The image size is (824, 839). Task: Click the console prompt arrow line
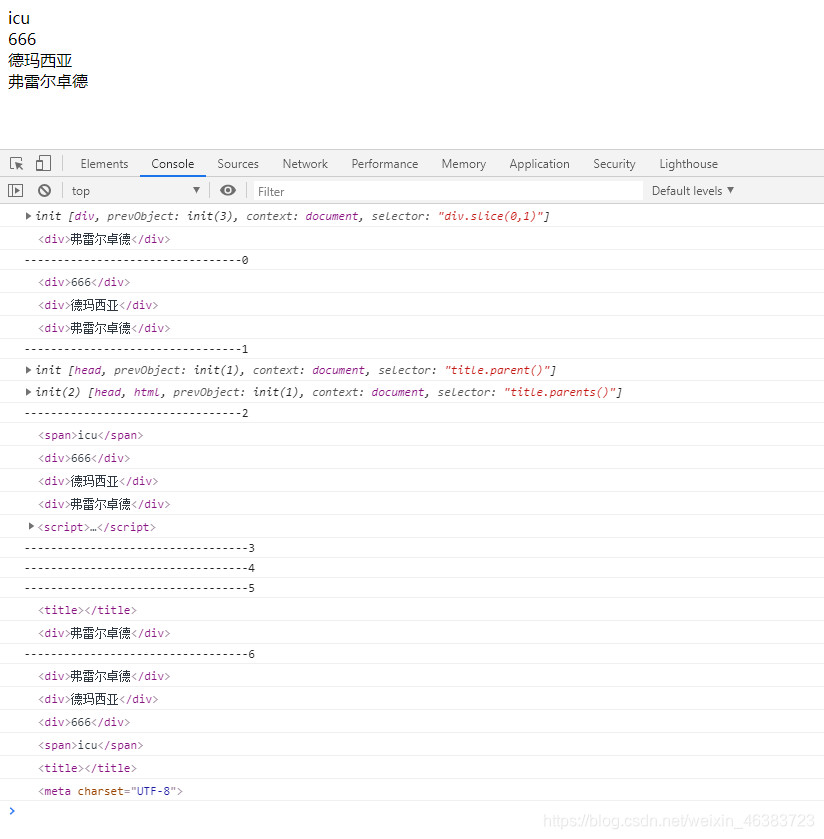click(412, 811)
